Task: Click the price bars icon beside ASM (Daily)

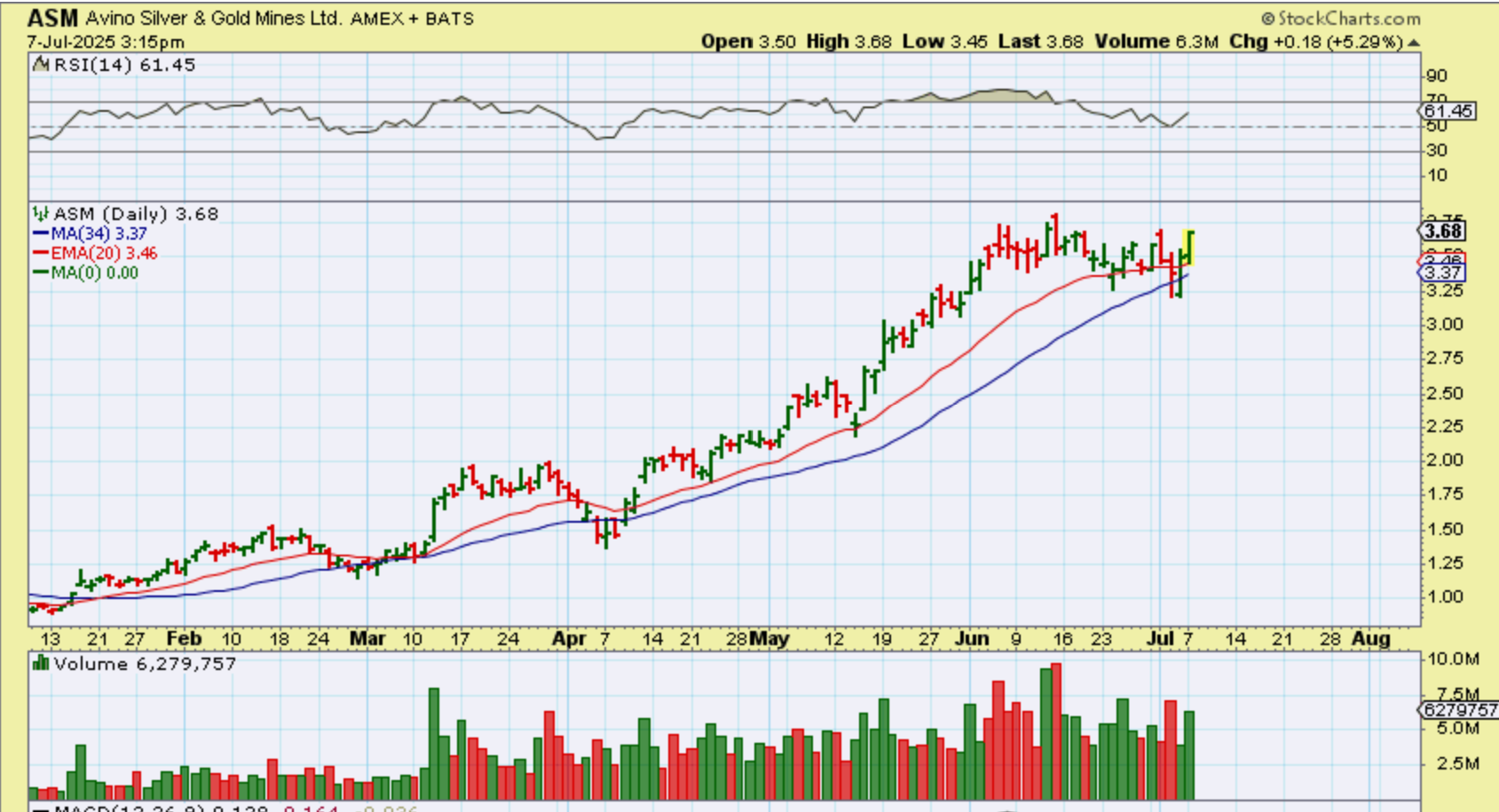Action: [x=41, y=214]
